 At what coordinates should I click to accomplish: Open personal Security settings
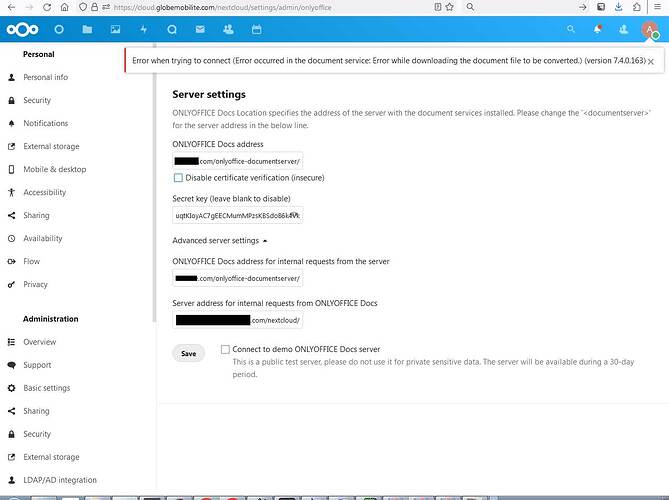click(x=37, y=100)
